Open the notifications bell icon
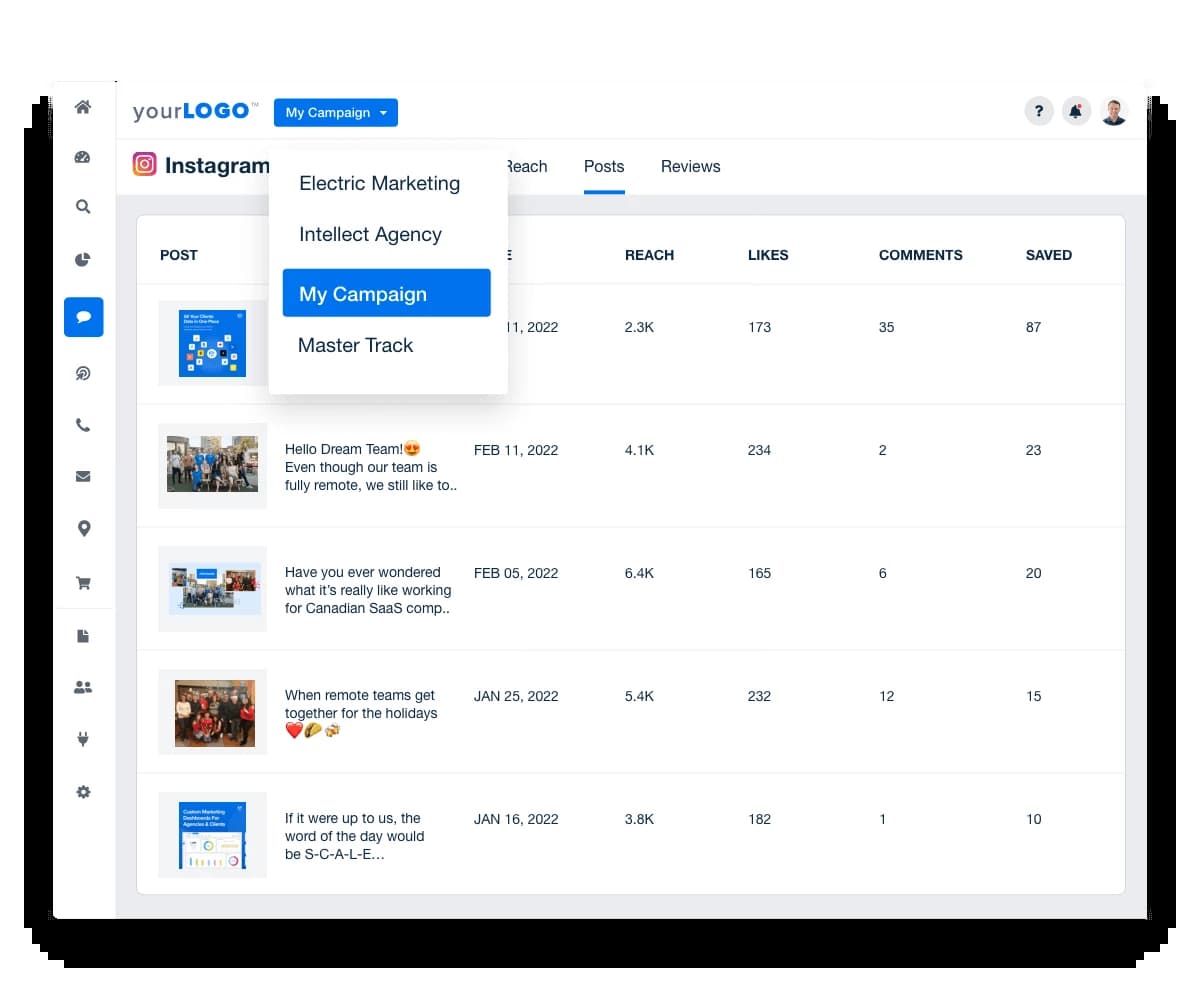Image resolution: width=1200 pixels, height=1000 pixels. click(x=1076, y=111)
